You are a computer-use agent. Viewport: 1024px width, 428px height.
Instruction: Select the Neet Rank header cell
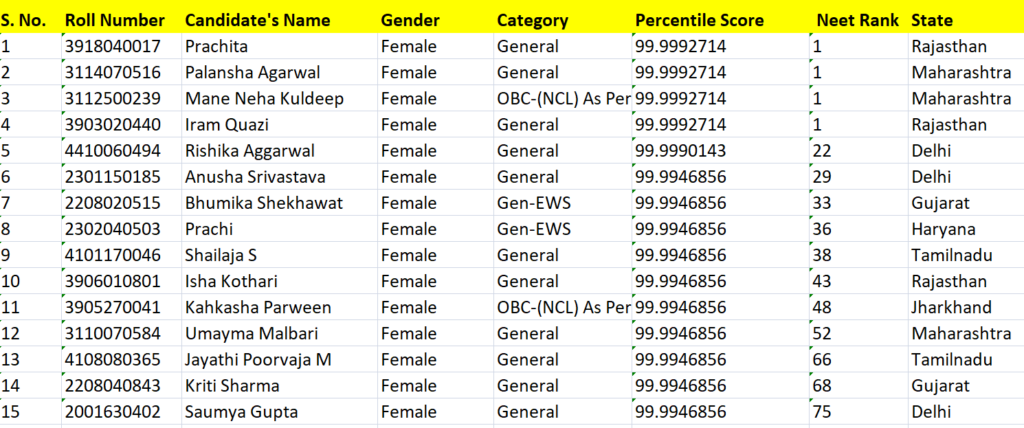tap(859, 20)
